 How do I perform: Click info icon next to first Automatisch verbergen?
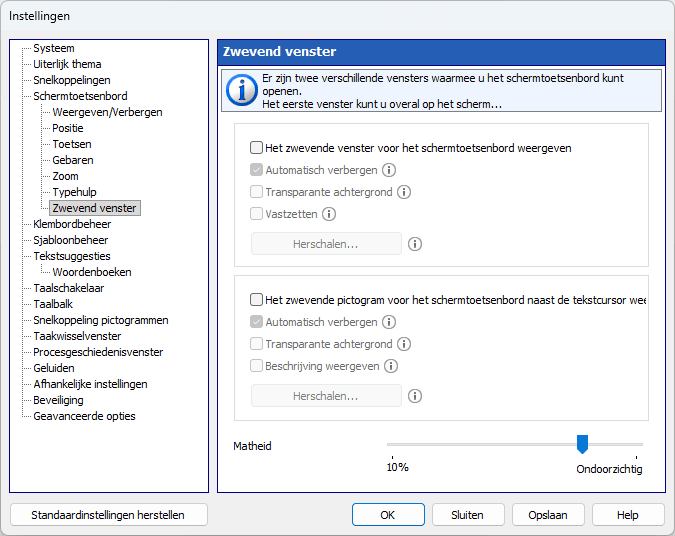click(389, 170)
